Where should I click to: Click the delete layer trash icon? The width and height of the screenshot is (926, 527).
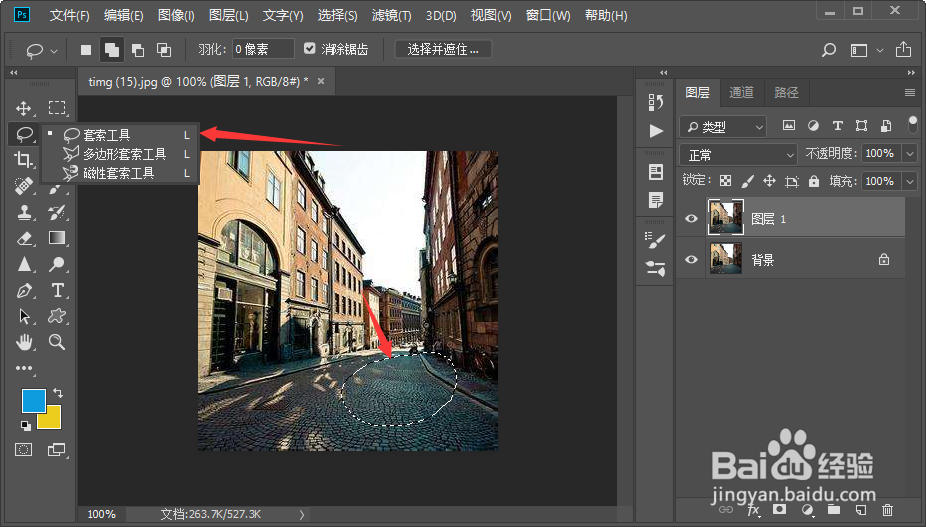887,509
